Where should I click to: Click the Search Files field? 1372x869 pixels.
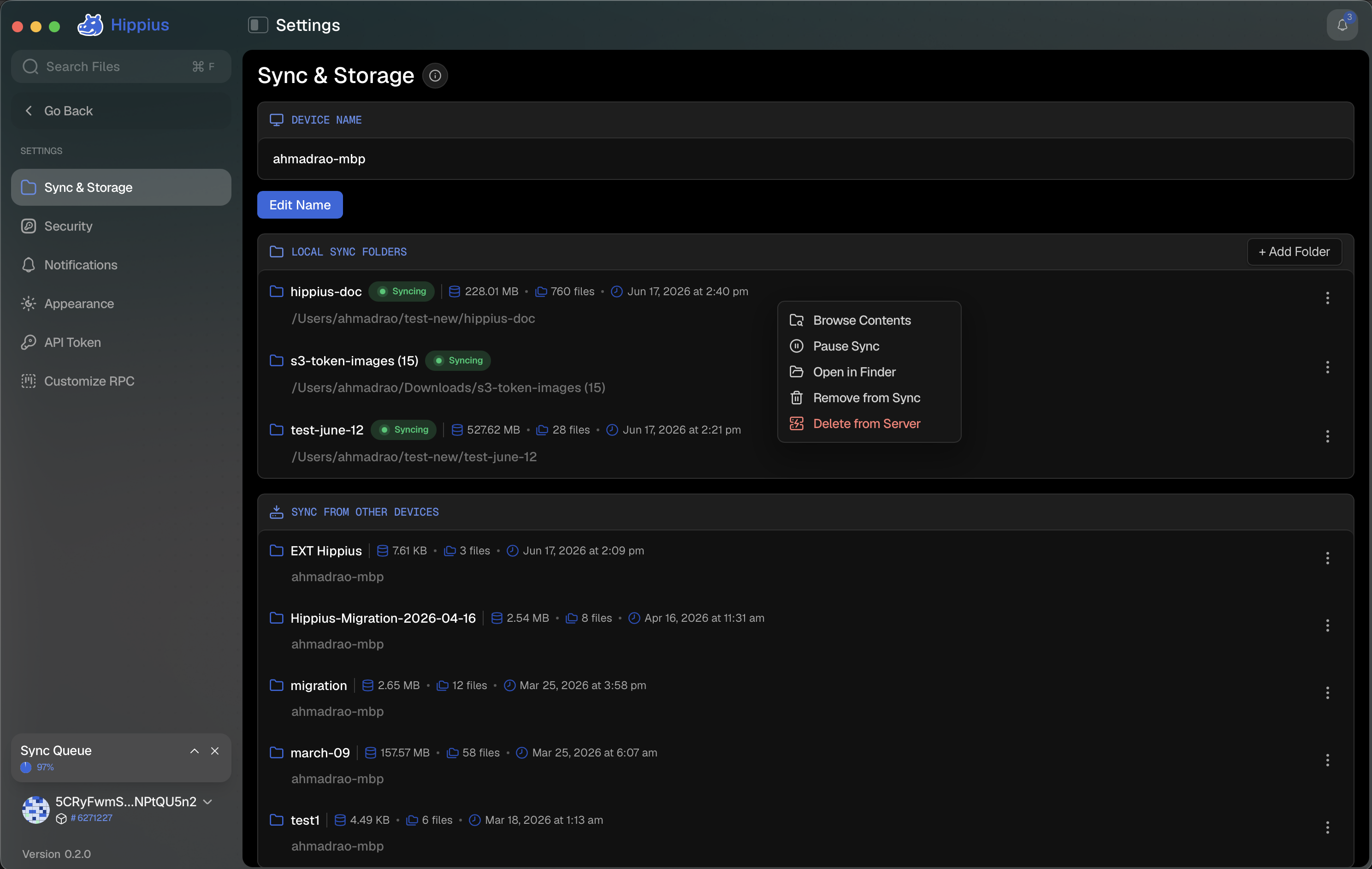(121, 66)
